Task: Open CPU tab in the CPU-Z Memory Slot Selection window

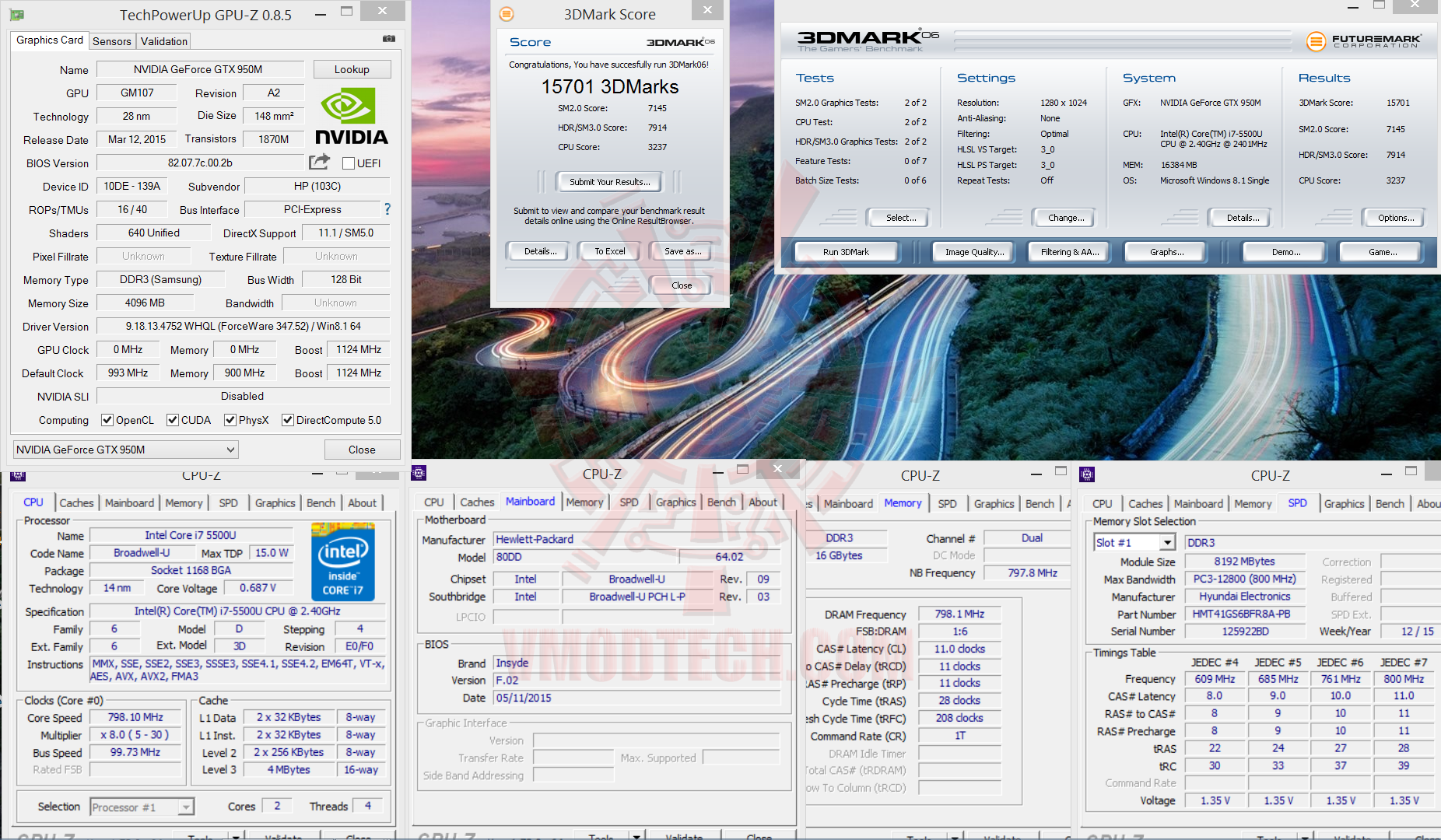Action: 1103,504
